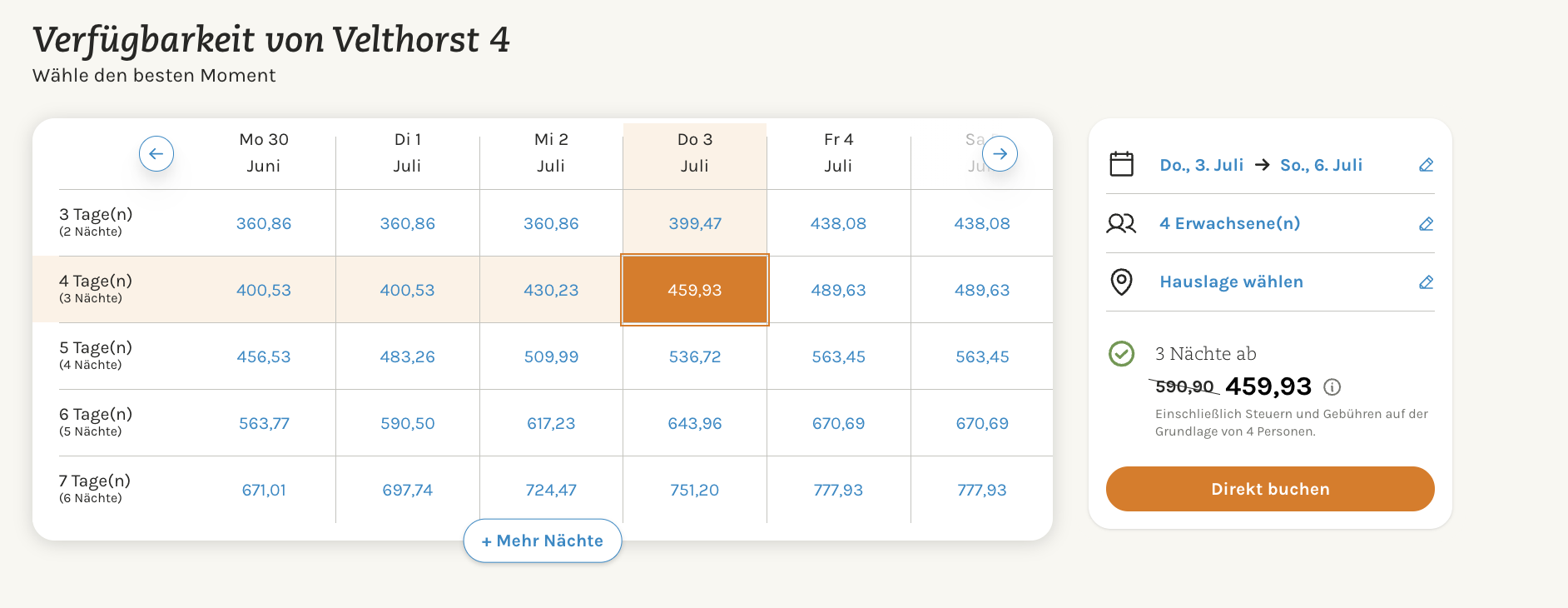
Task: Expand table with Mehr Nächte button
Action: [543, 541]
